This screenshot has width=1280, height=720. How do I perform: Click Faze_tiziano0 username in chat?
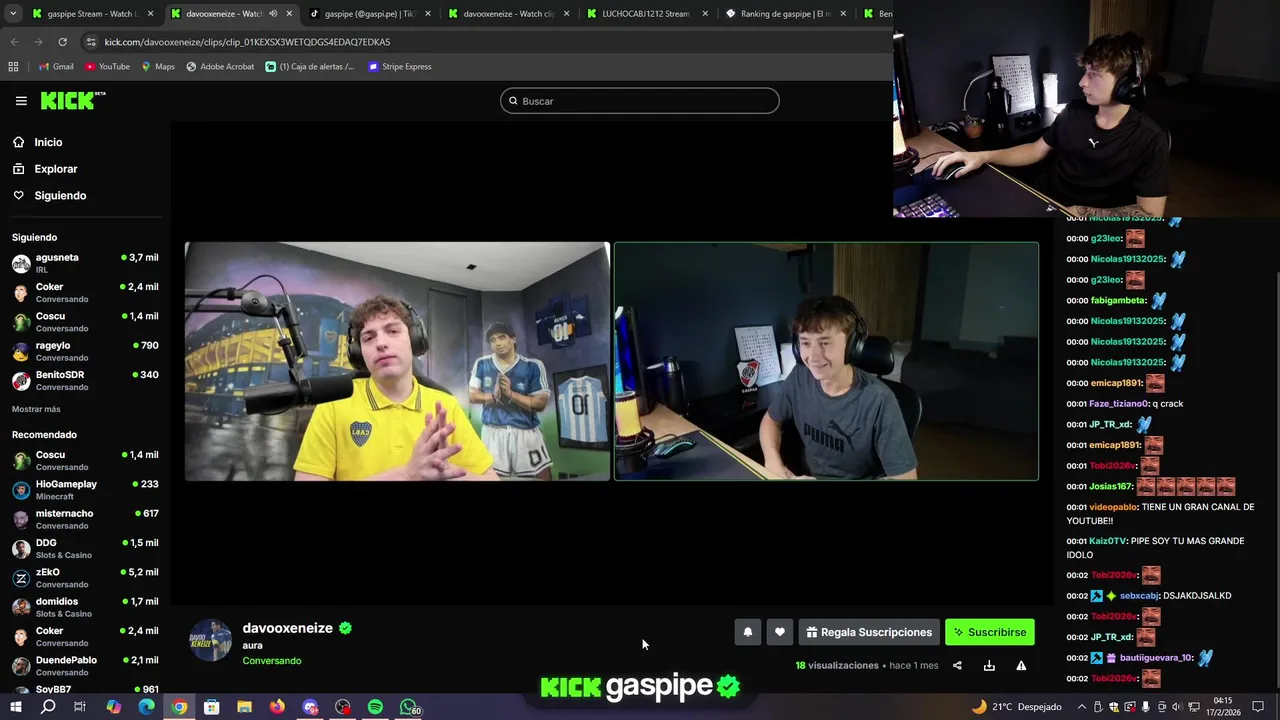tap(1118, 404)
